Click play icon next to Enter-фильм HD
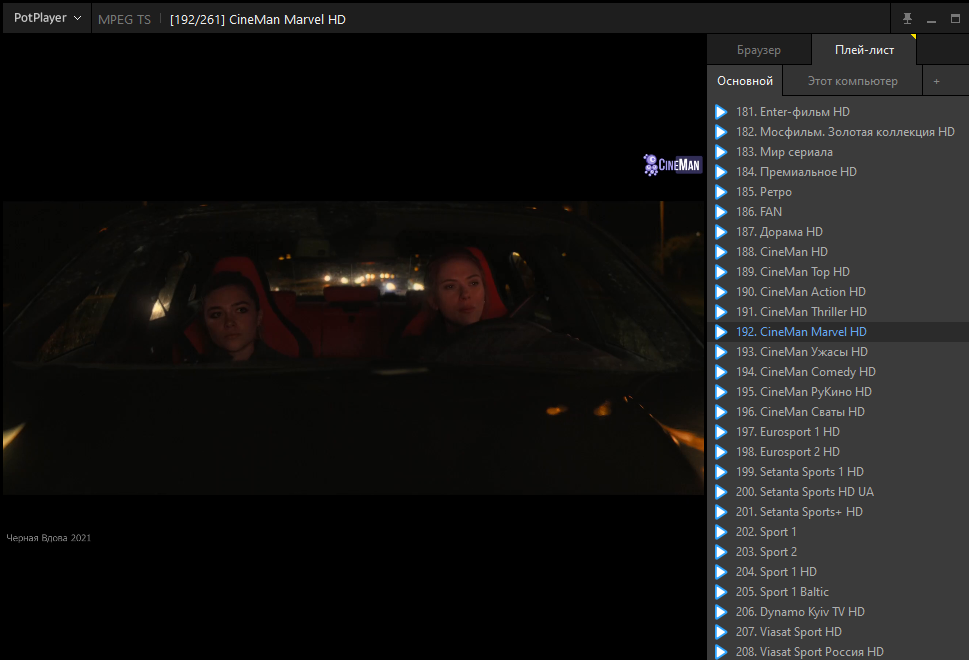This screenshot has height=660, width=969. tap(721, 112)
